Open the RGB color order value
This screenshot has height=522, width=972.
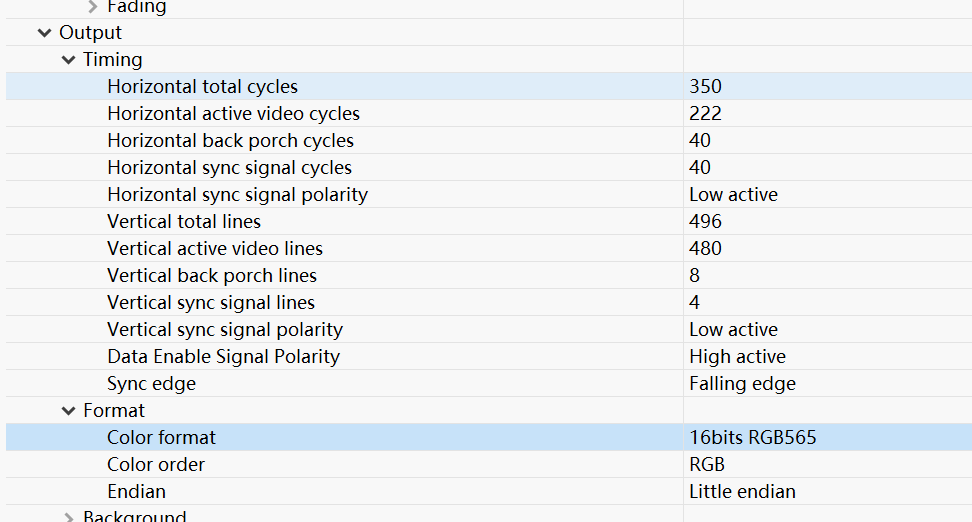click(707, 464)
